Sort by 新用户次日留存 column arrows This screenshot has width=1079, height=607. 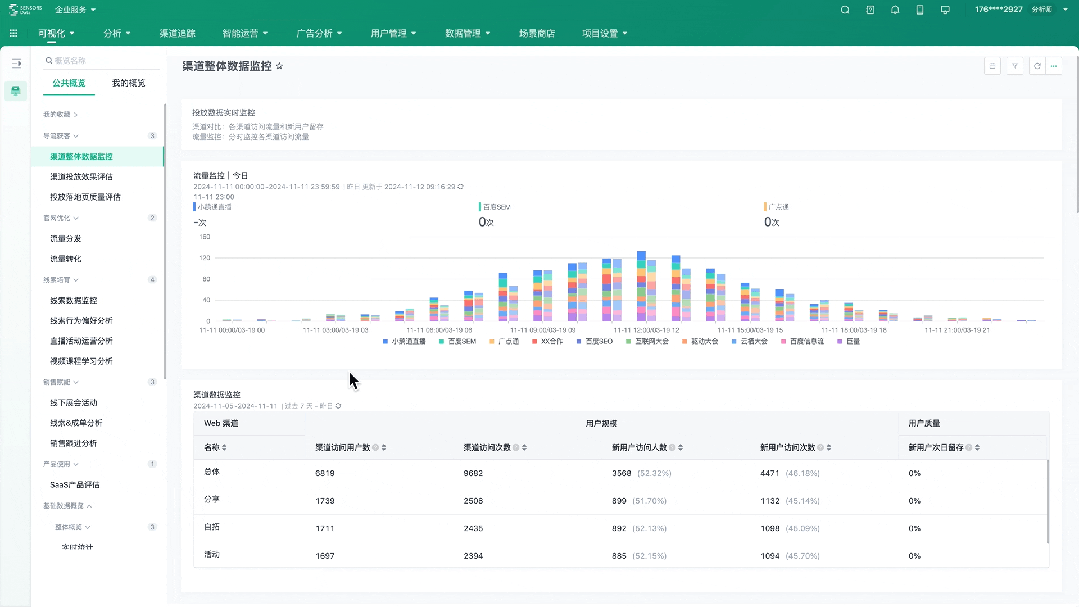pyautogui.click(x=977, y=447)
